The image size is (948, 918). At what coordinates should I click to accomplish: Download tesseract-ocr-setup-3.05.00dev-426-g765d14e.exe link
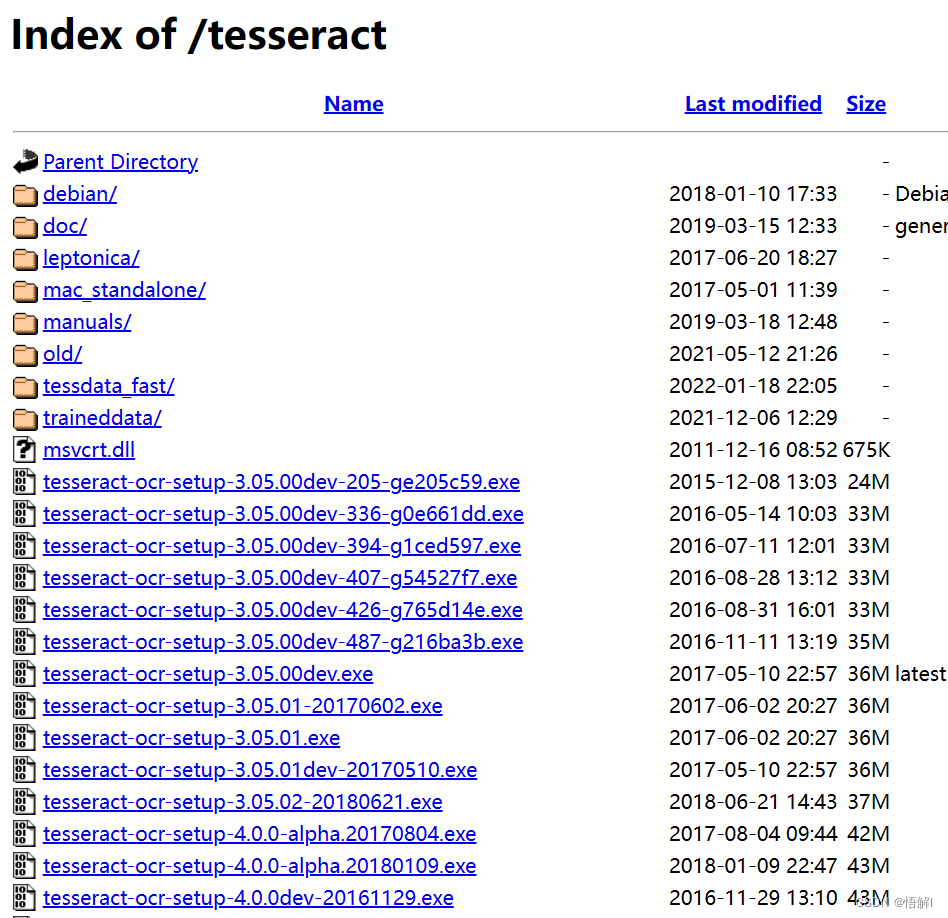click(x=283, y=611)
